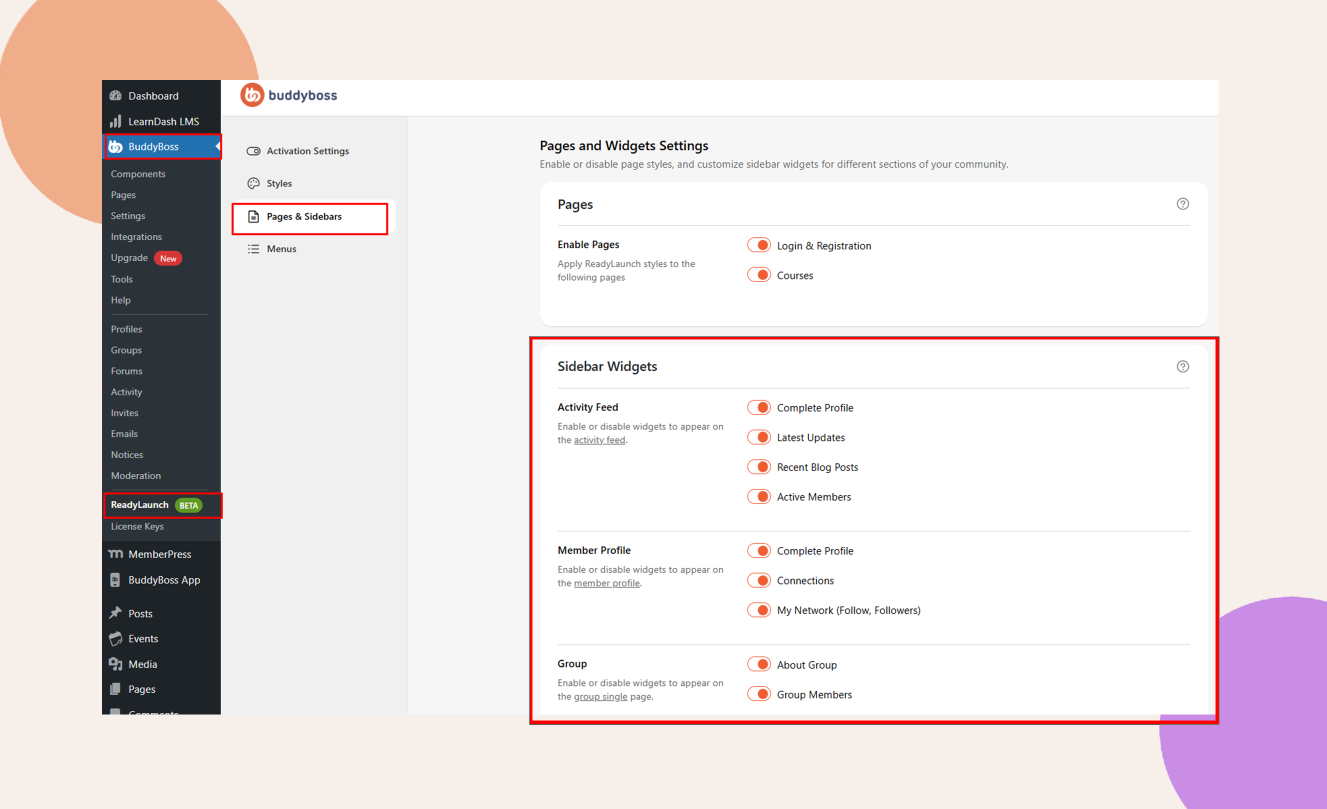The width and height of the screenshot is (1327, 809).
Task: Click the Pages and Widgets Settings heading
Action: coord(624,146)
